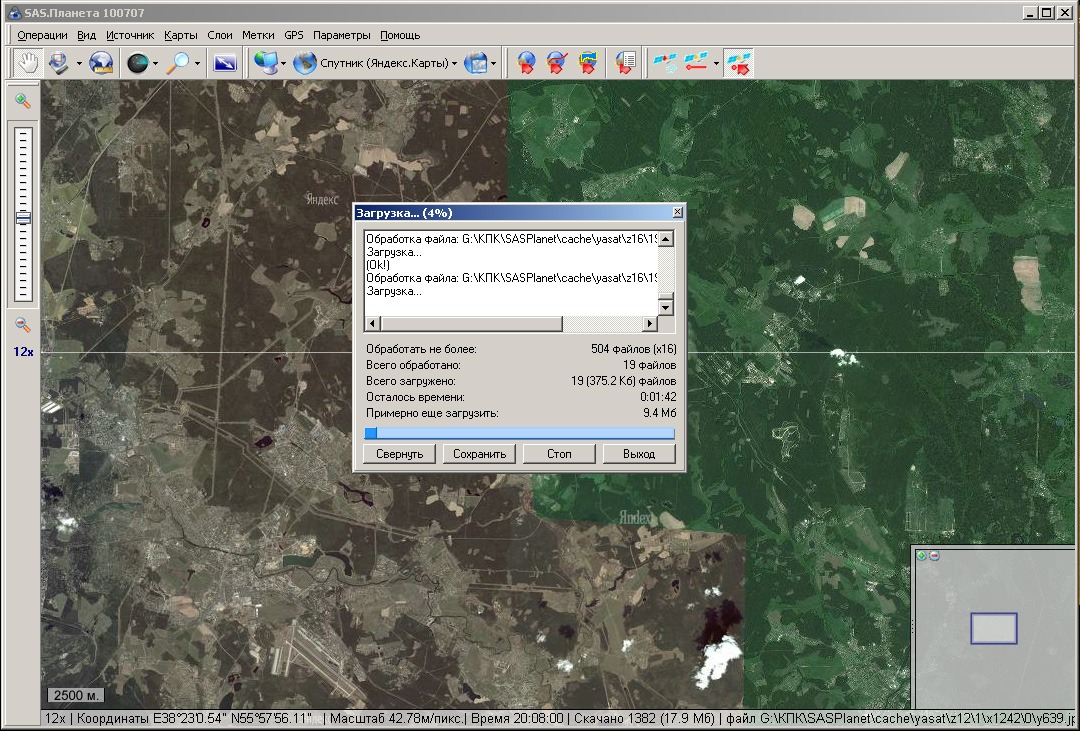Open the Помощь menu
Viewport: 1080px width, 731px height.
(x=400, y=35)
